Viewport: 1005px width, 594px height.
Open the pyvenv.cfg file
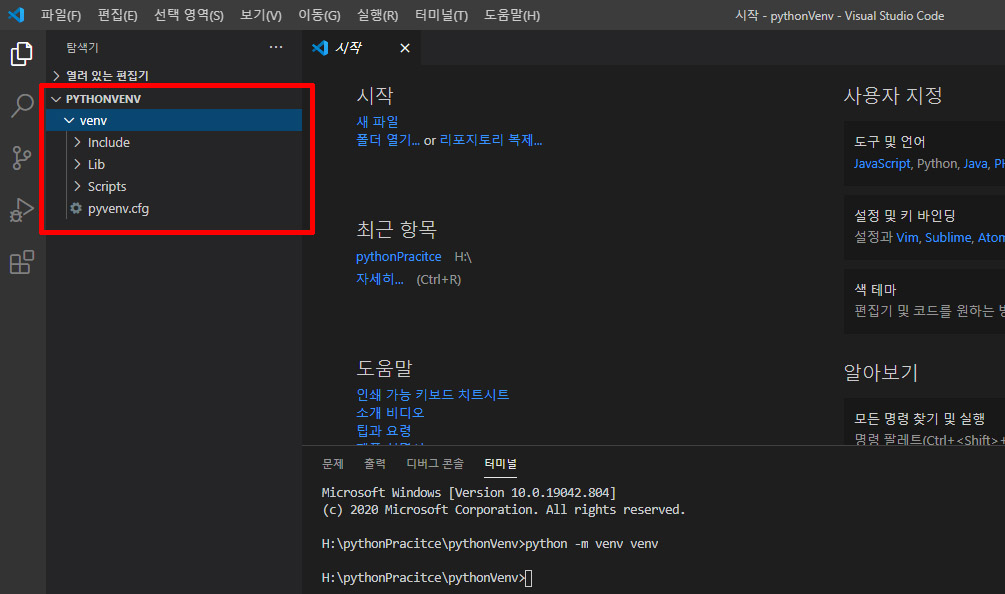(174, 208)
